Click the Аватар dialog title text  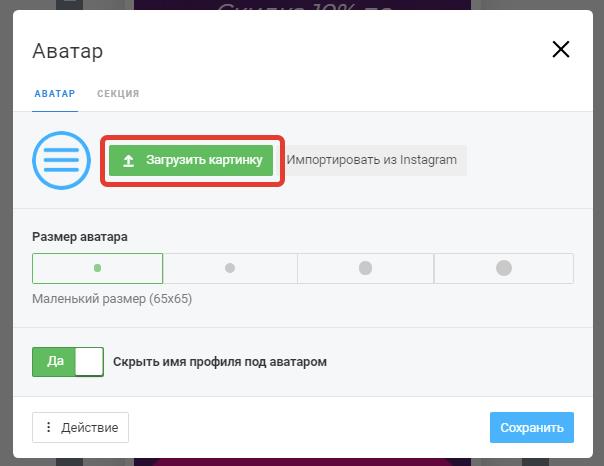(68, 51)
